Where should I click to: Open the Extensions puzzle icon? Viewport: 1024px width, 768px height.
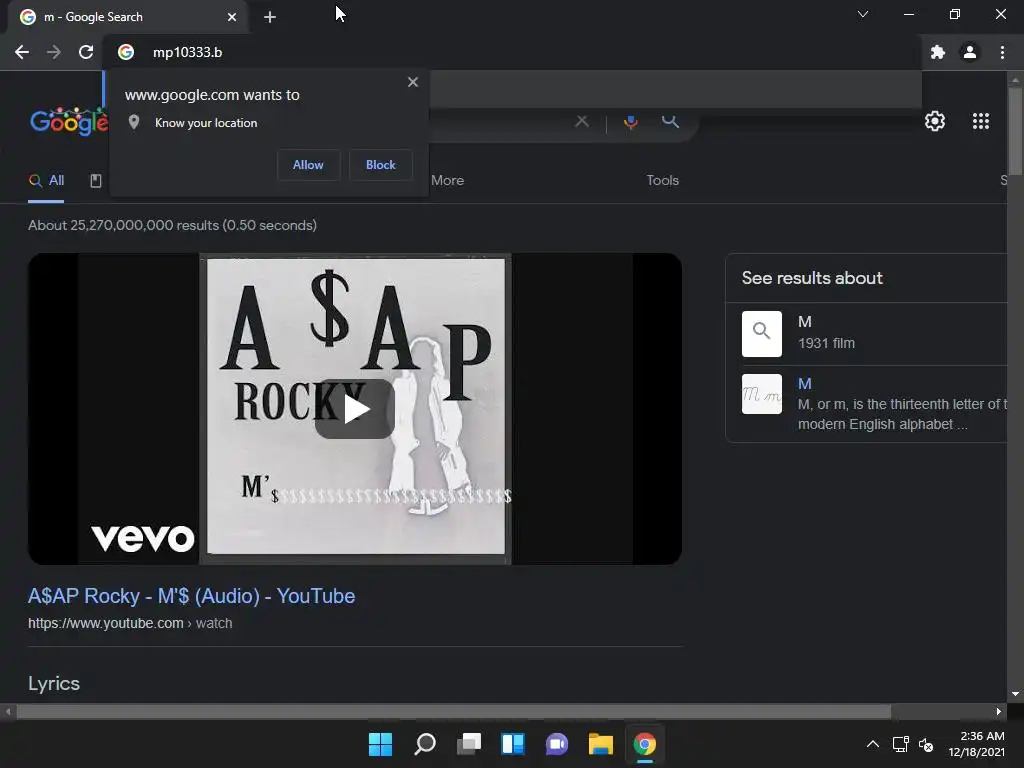pos(938,52)
